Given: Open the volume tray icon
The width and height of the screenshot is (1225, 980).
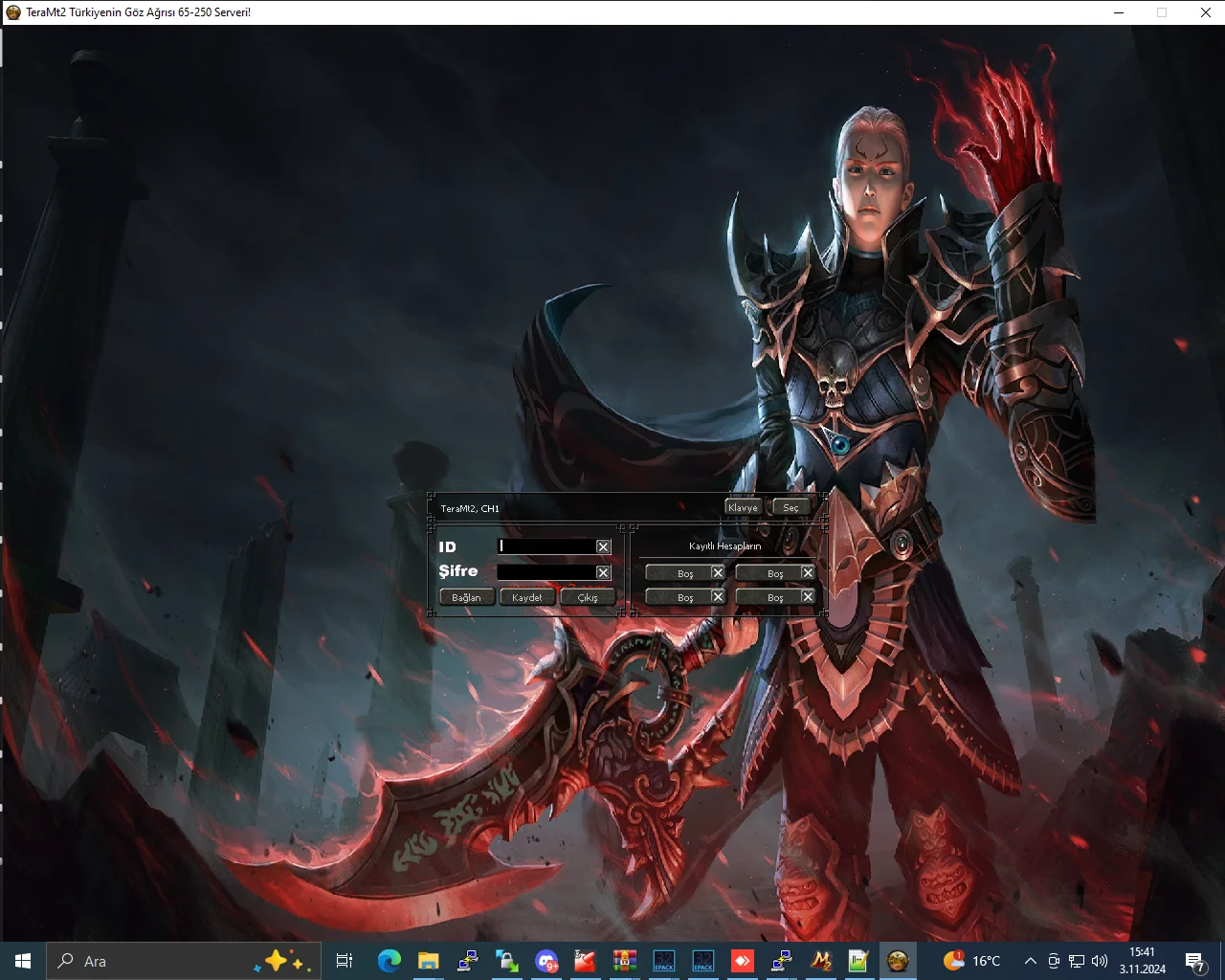Looking at the screenshot, I should 1100,961.
